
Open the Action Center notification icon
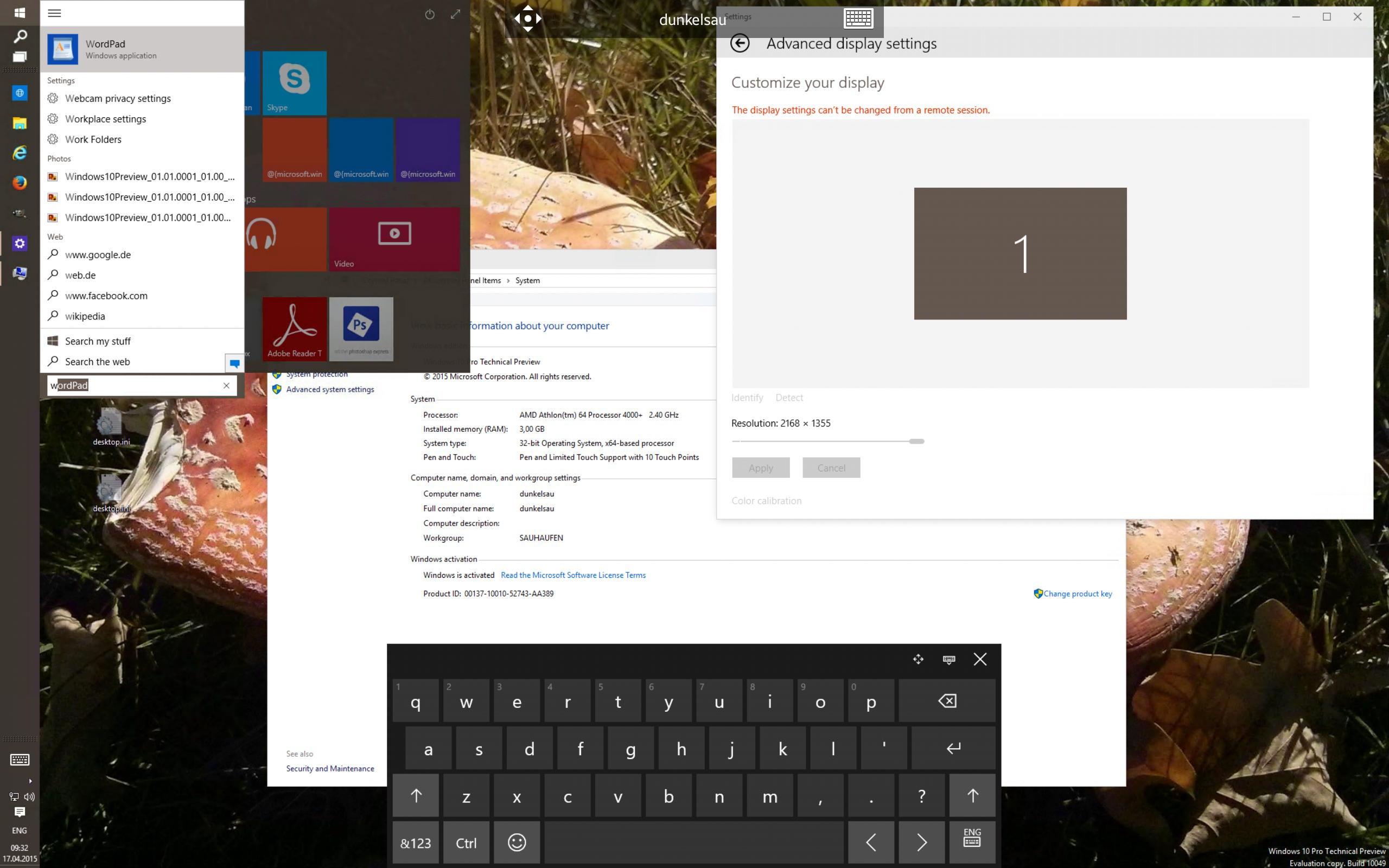point(20,812)
